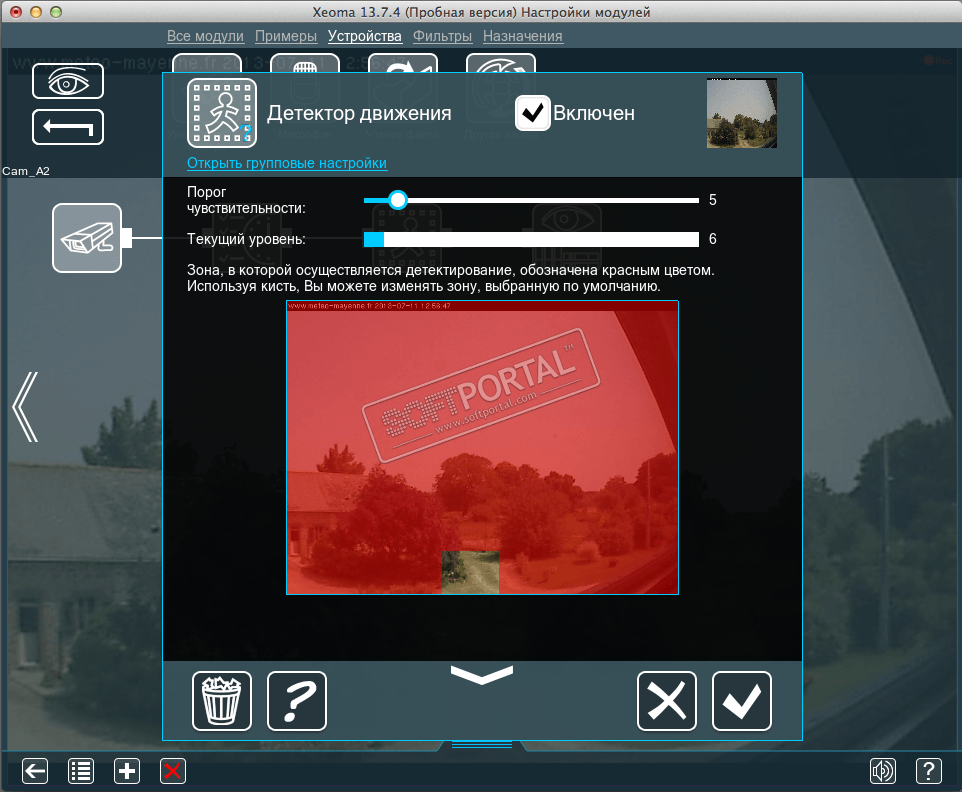This screenshot has width=962, height=792.
Task: Toggle sound with speaker icon
Action: pos(883,771)
